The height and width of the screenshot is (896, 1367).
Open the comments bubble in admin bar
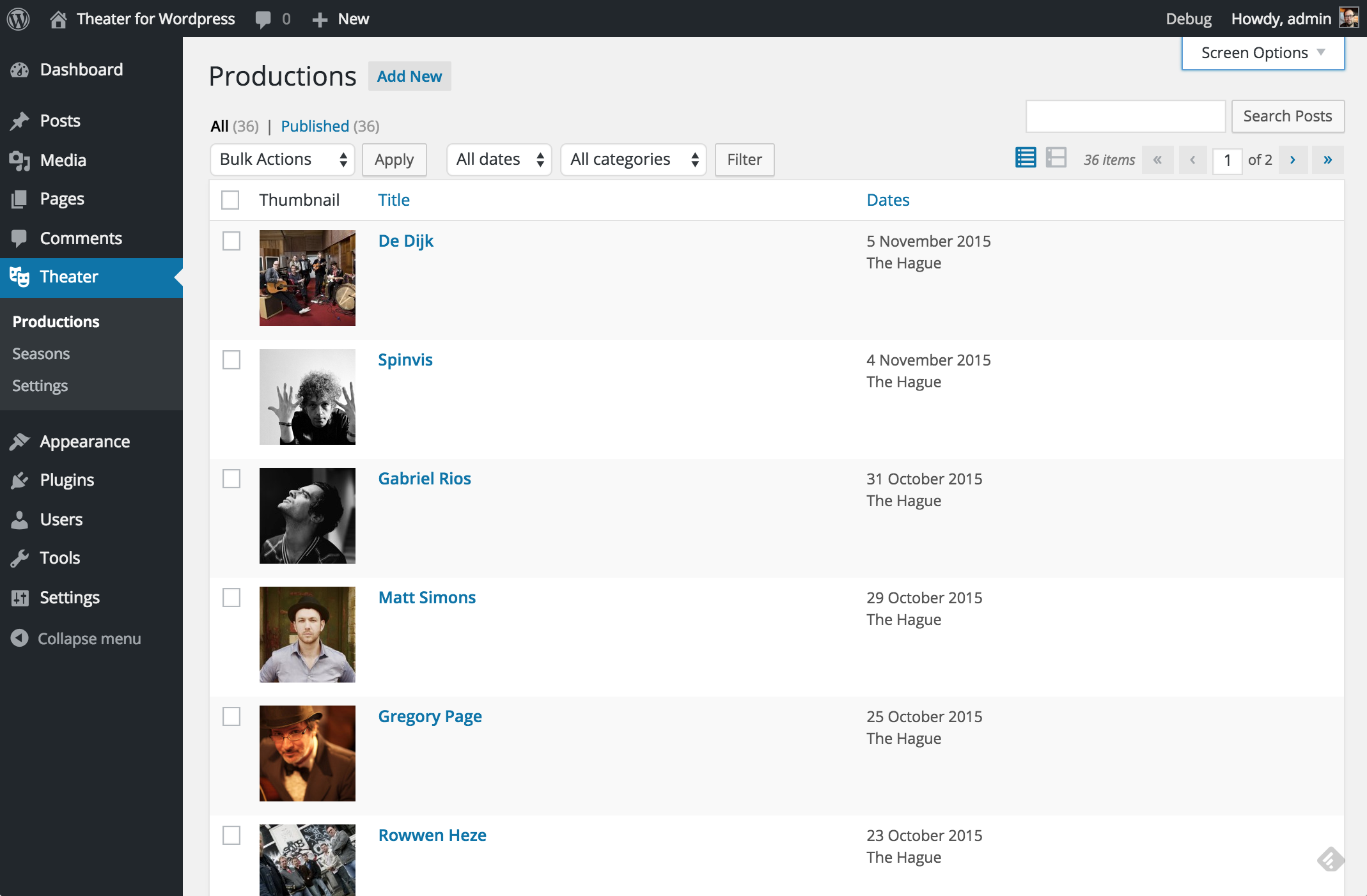(x=263, y=19)
